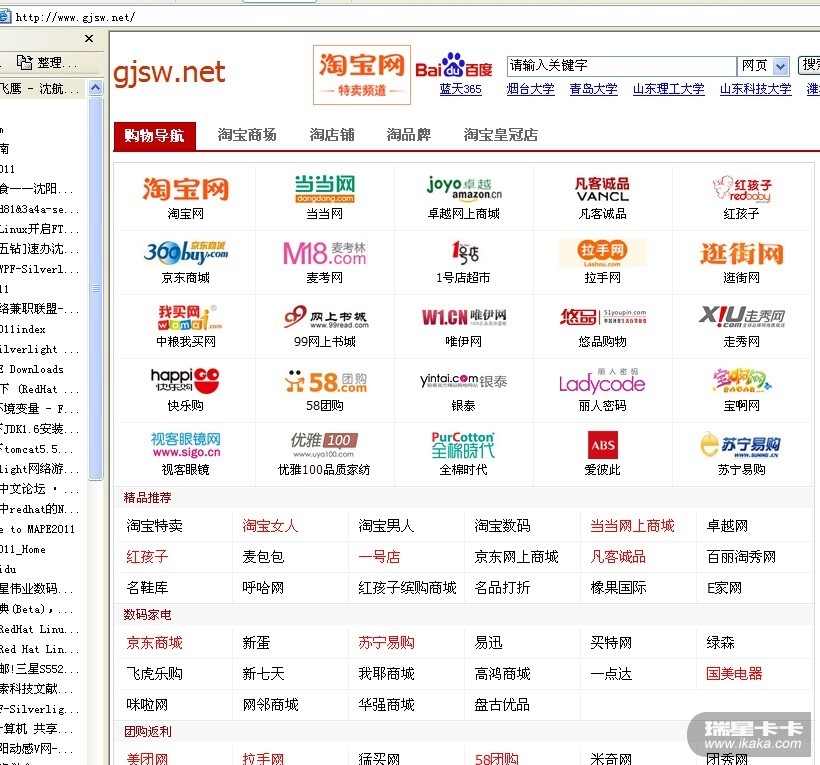Open favorite 'E Downloads' in sidebar
Image resolution: width=820 pixels, height=765 pixels.
click(32, 369)
